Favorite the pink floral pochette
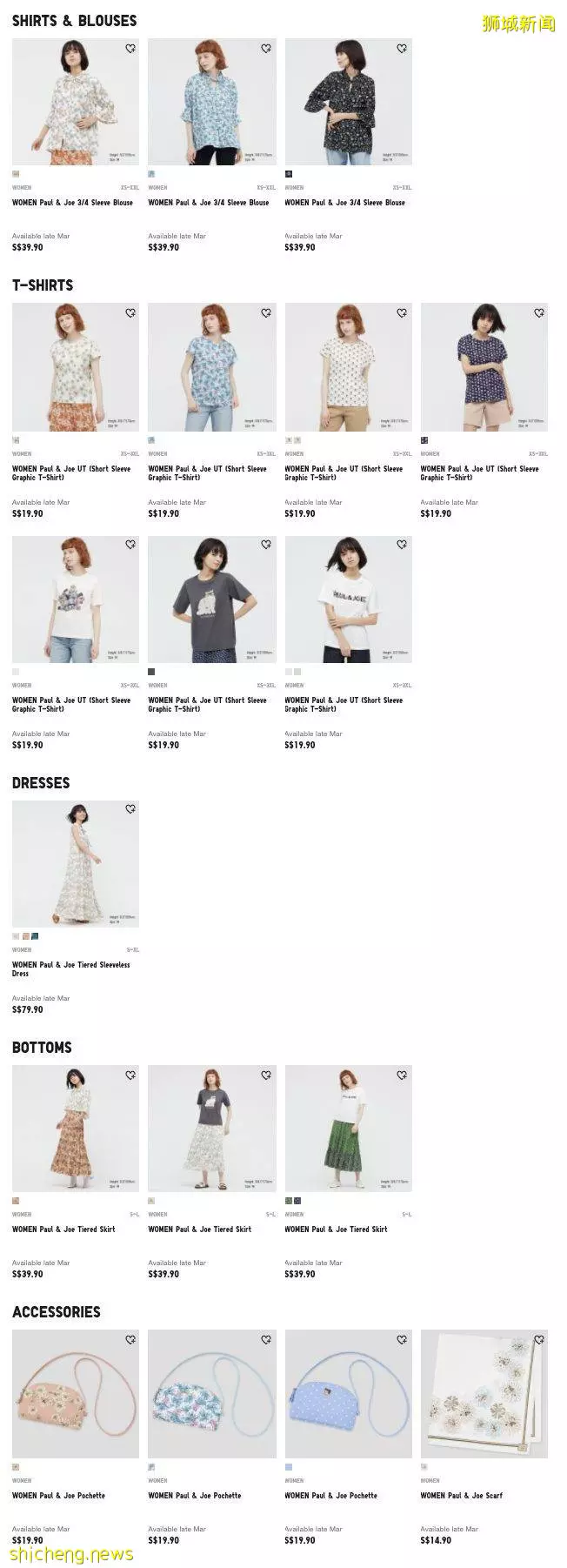 130,1340
